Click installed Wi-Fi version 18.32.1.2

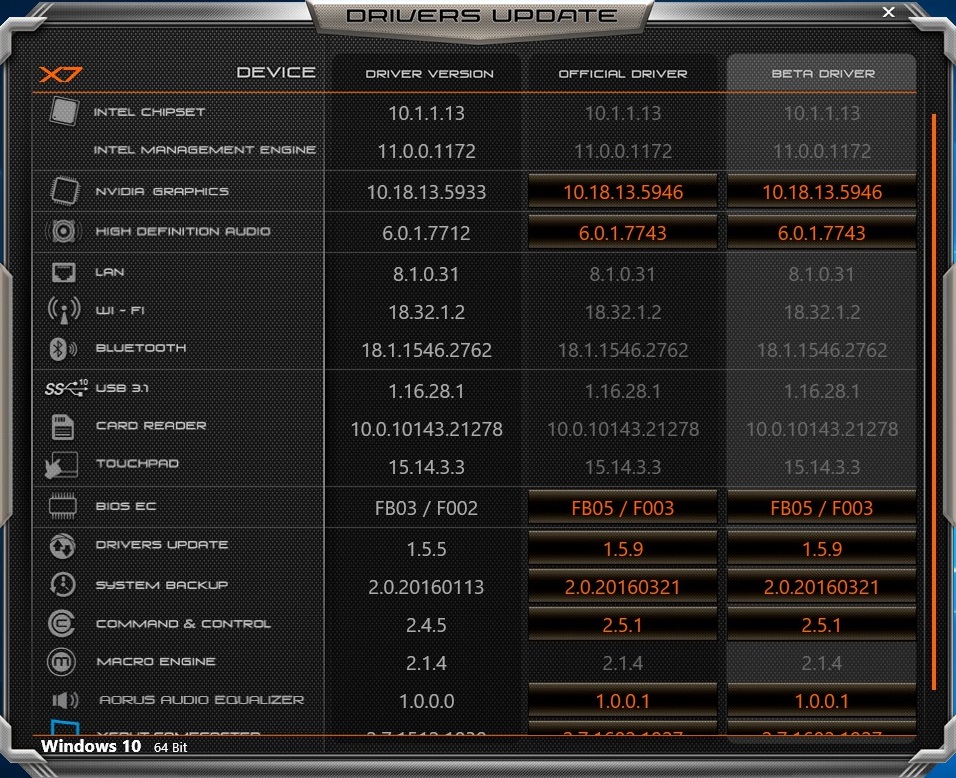[426, 312]
